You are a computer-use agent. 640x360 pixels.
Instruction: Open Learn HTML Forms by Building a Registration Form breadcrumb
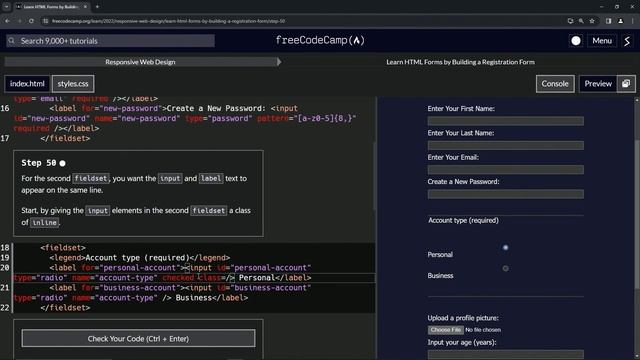(x=460, y=62)
